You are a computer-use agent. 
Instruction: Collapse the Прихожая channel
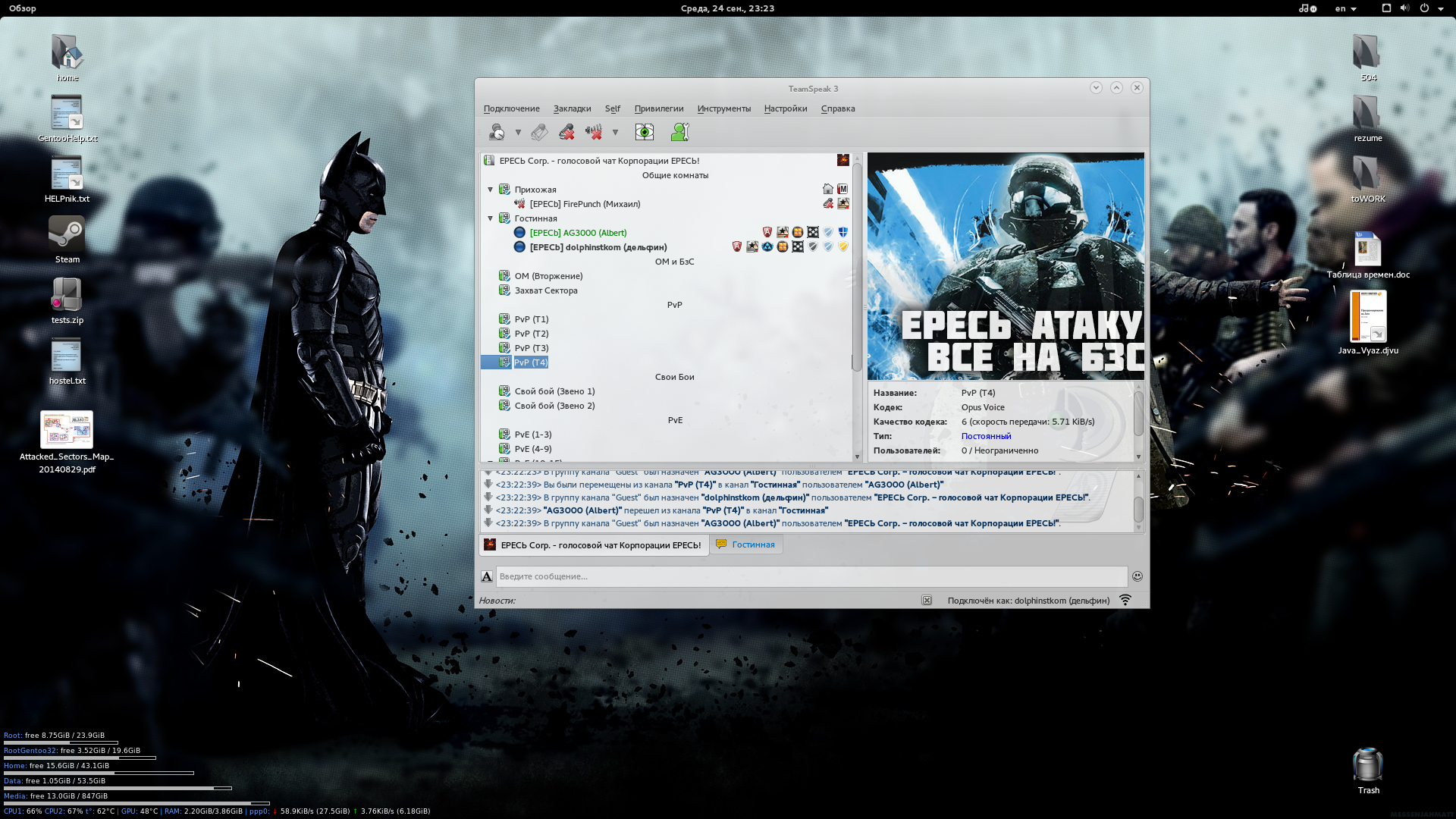pos(490,190)
